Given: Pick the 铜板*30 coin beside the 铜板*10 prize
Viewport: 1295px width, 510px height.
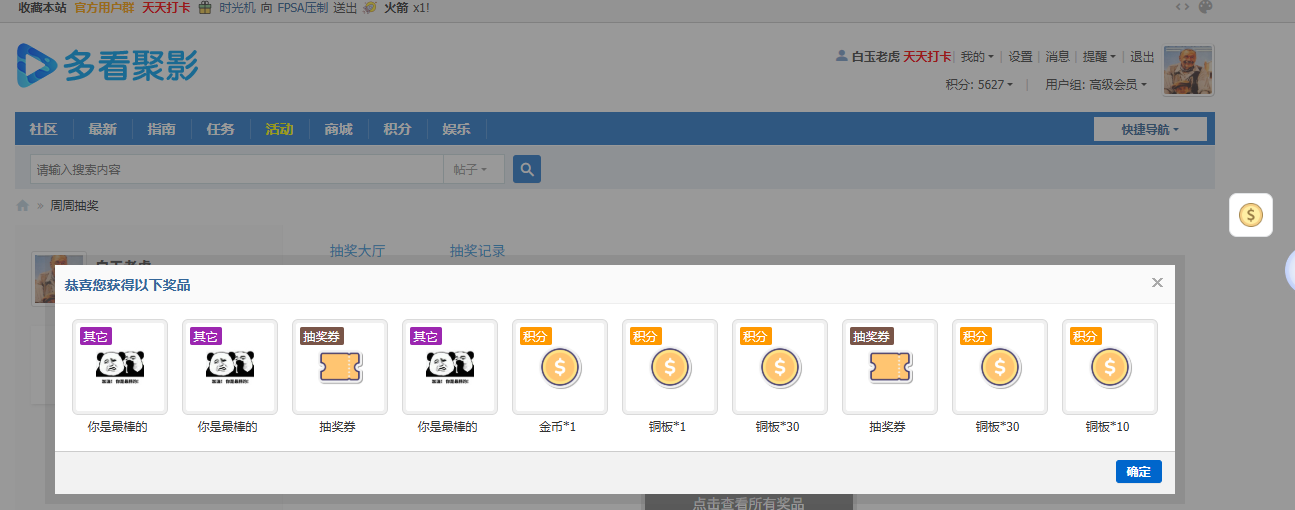Looking at the screenshot, I should pyautogui.click(x=1000, y=367).
